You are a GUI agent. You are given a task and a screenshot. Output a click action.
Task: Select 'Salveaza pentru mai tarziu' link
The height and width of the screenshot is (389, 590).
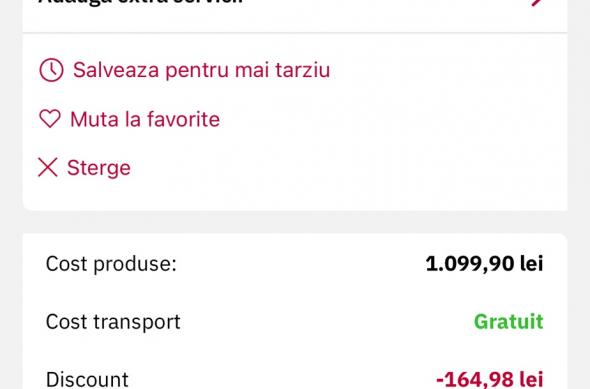201,70
